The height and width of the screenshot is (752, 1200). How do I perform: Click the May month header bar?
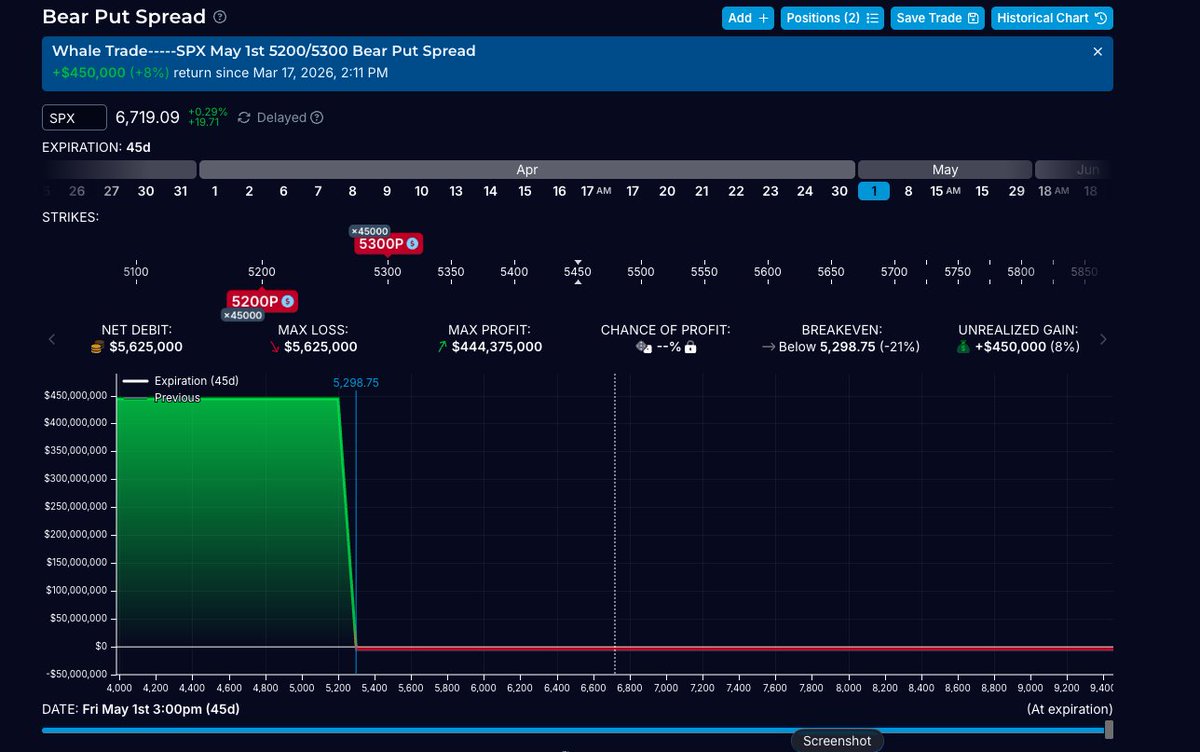[945, 169]
